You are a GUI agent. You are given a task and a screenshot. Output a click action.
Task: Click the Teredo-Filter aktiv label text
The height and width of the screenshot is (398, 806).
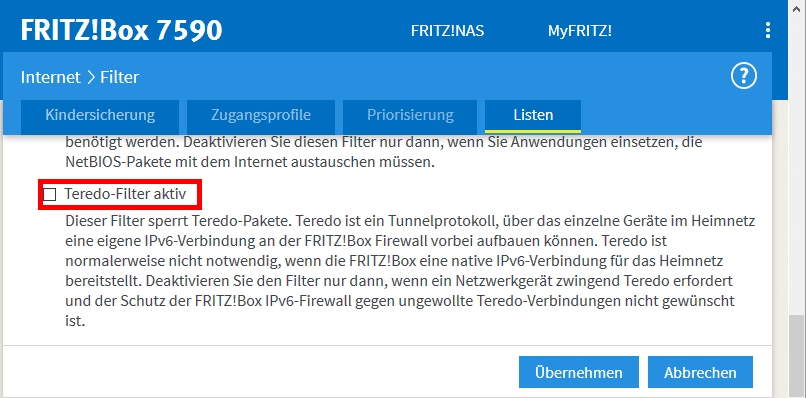125,194
